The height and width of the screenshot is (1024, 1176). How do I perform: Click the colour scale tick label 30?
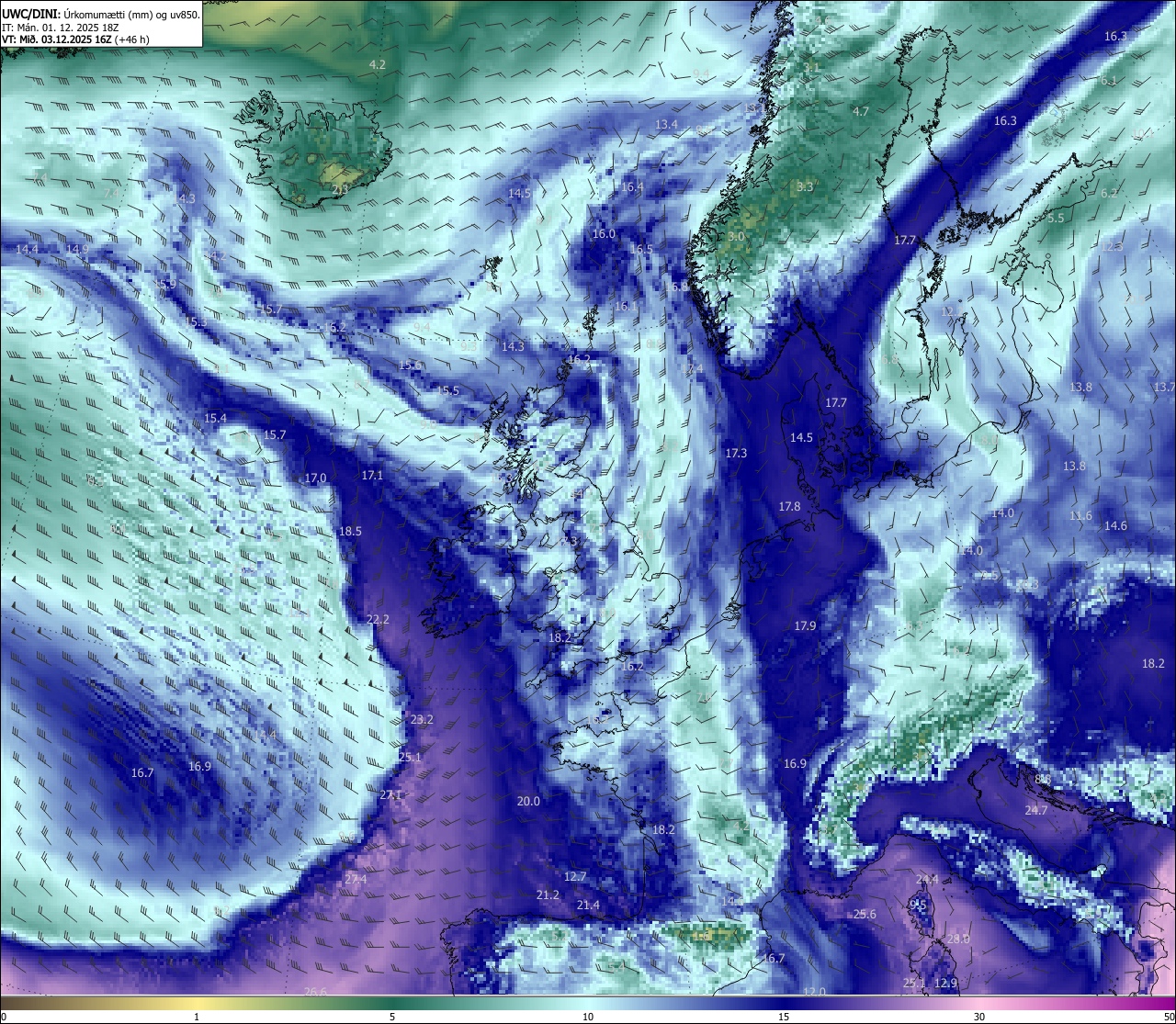pyautogui.click(x=979, y=1016)
